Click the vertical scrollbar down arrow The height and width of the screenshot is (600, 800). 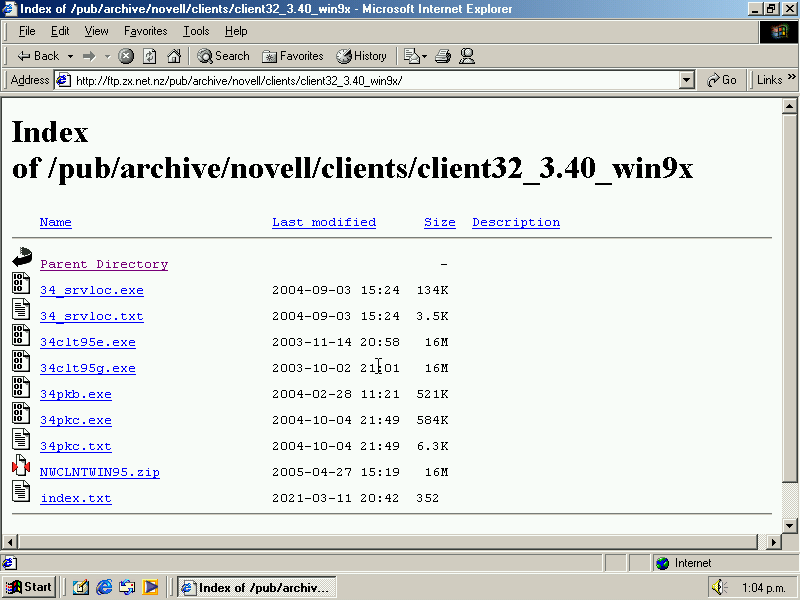pyautogui.click(x=789, y=526)
